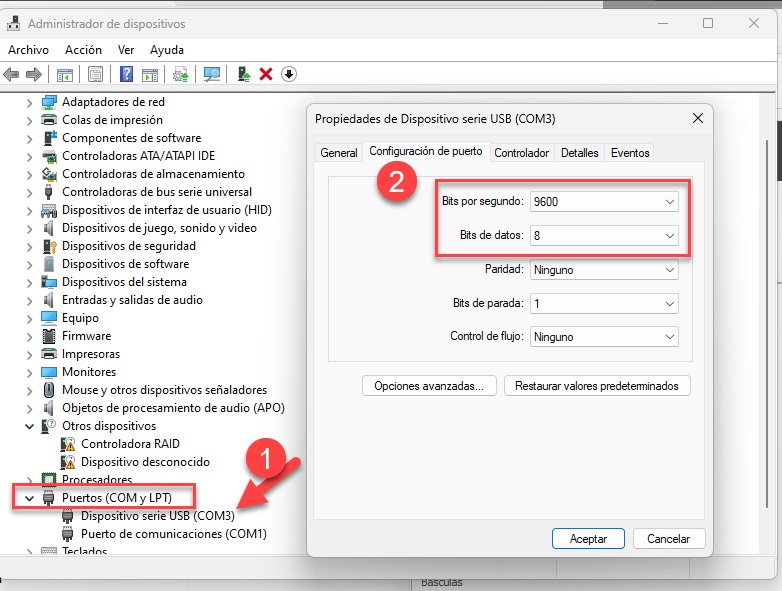Select Controladoras ATA/ATAPI IDE row
The image size is (782, 591).
[139, 156]
